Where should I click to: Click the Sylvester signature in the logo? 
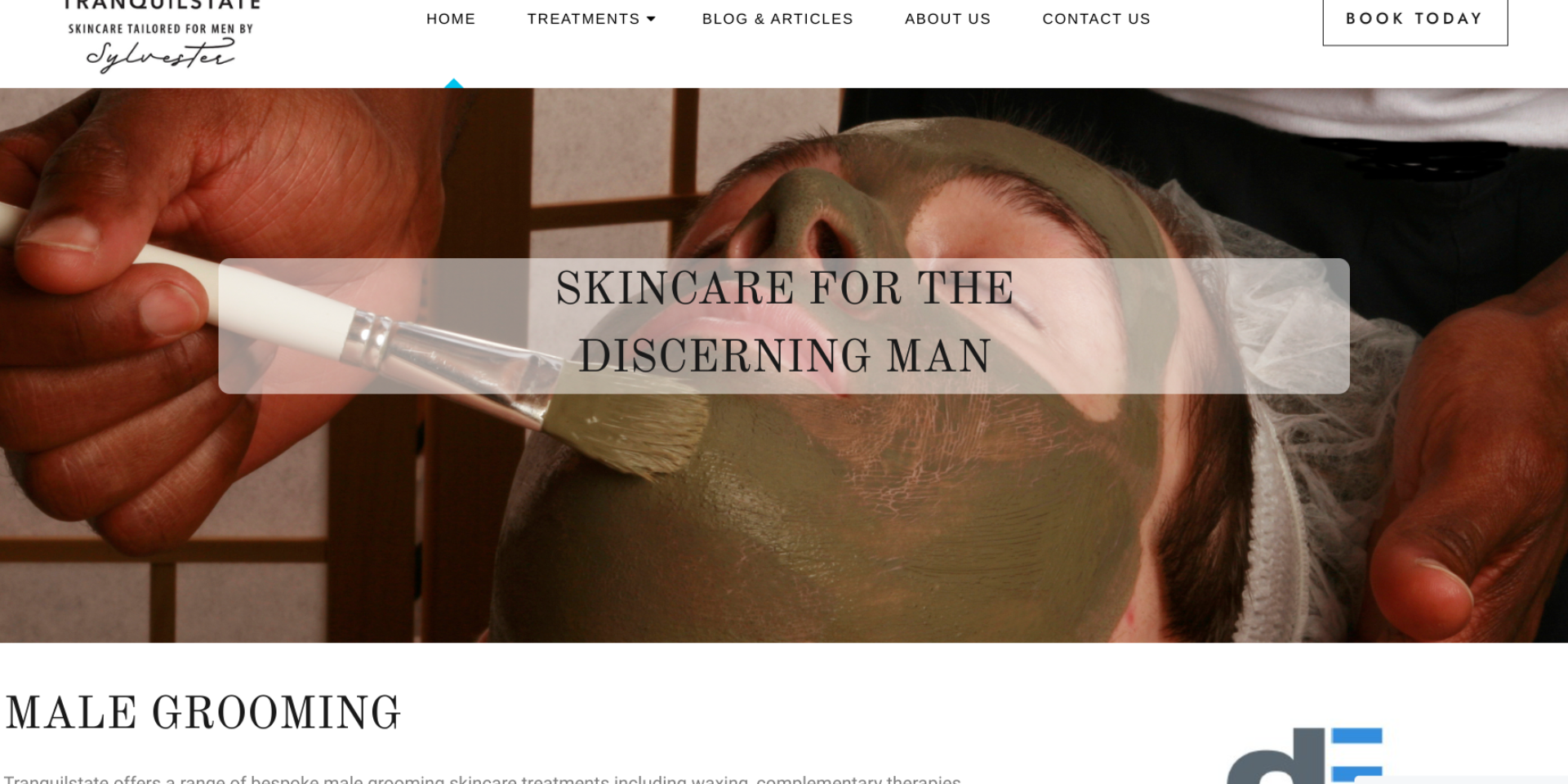[x=161, y=56]
